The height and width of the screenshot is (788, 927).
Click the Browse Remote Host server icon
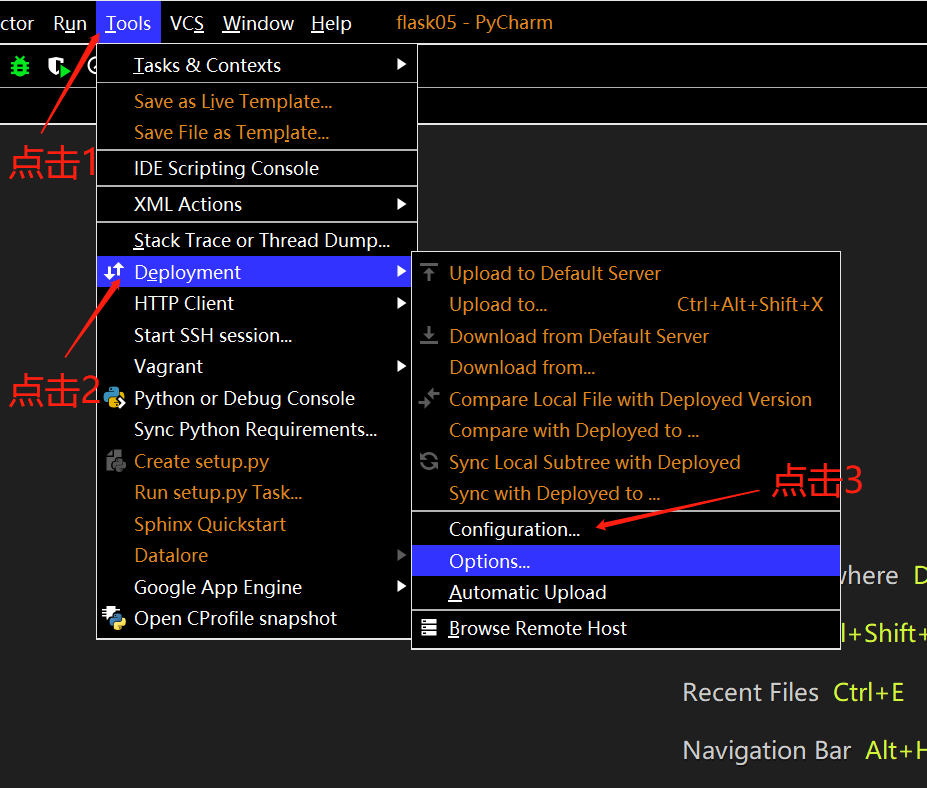[x=429, y=627]
